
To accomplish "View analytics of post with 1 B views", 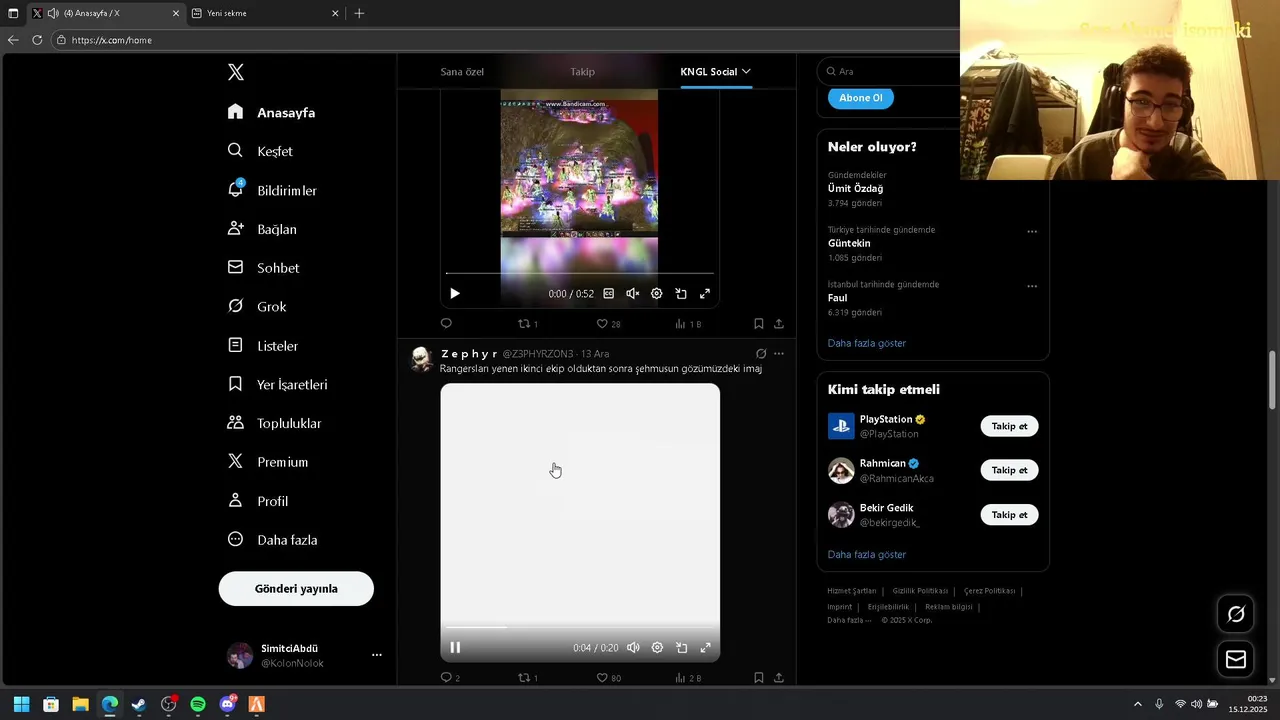I will click(x=688, y=324).
